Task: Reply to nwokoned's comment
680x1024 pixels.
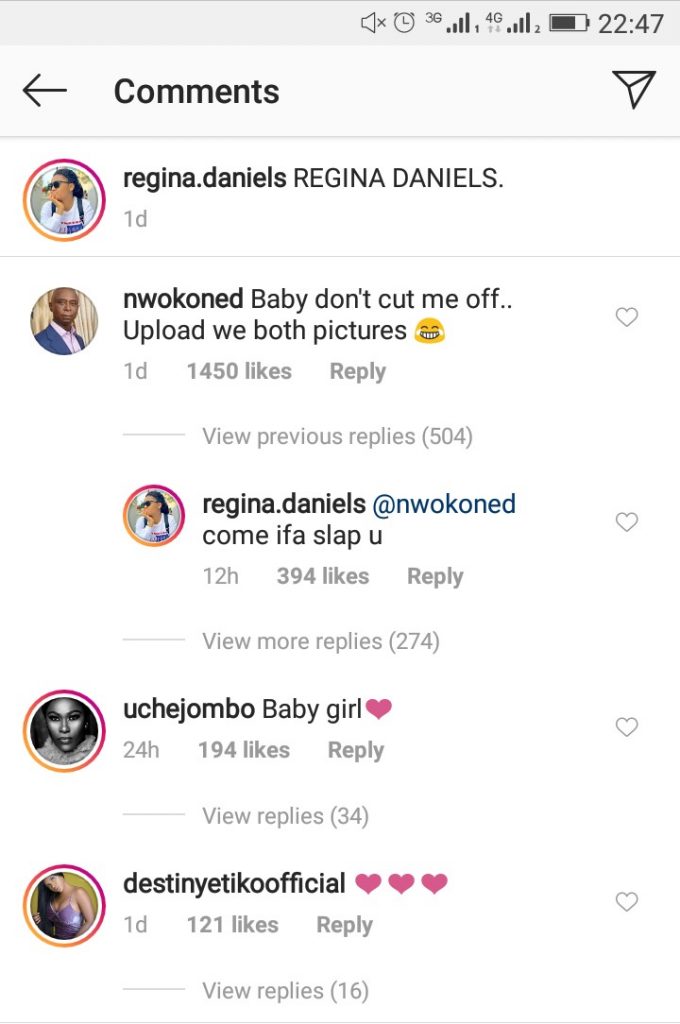Action: [357, 372]
